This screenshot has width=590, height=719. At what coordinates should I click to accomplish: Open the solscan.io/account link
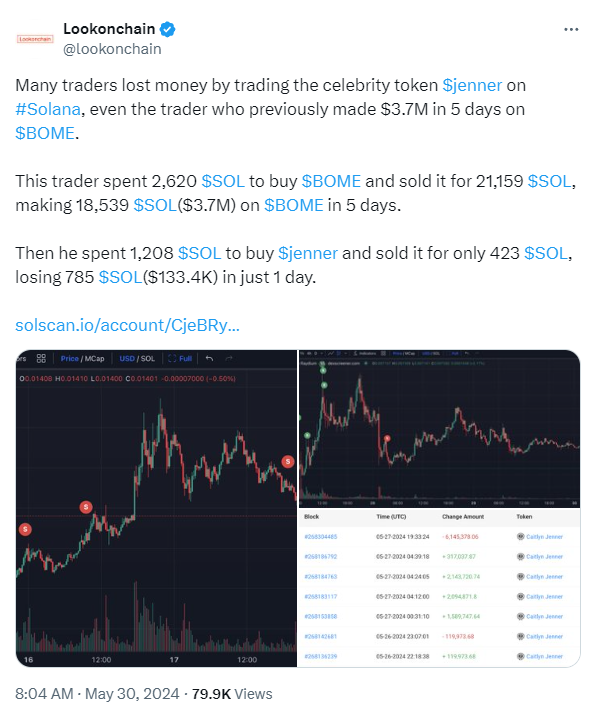[127, 325]
